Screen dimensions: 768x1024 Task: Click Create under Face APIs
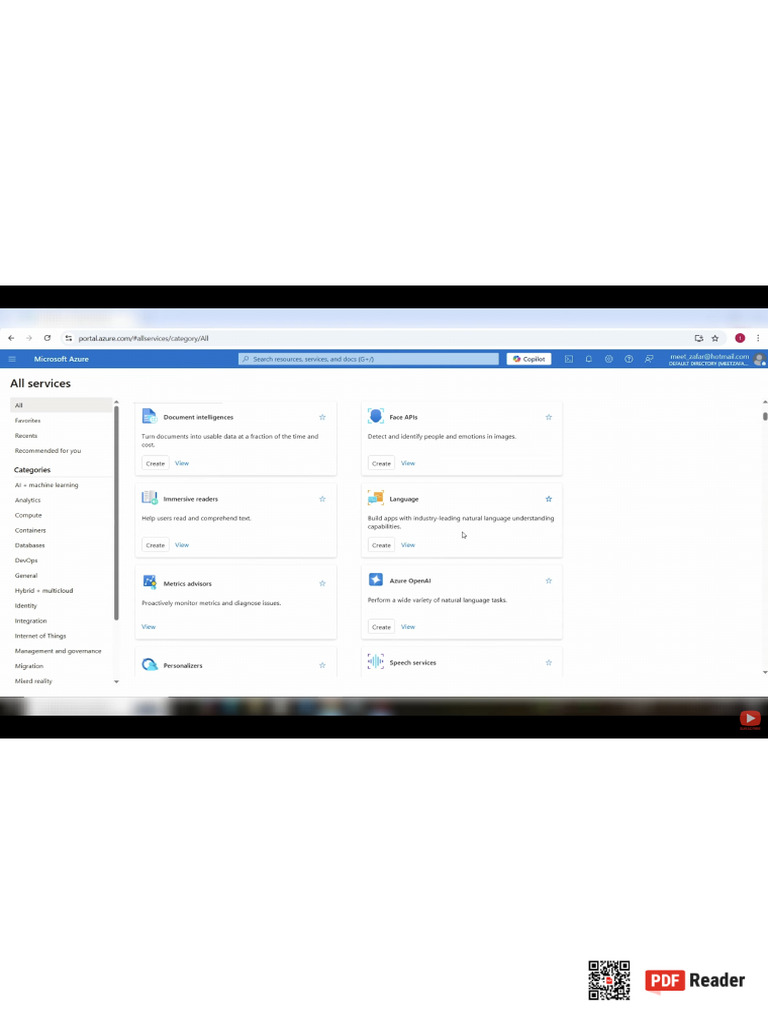[x=381, y=463]
